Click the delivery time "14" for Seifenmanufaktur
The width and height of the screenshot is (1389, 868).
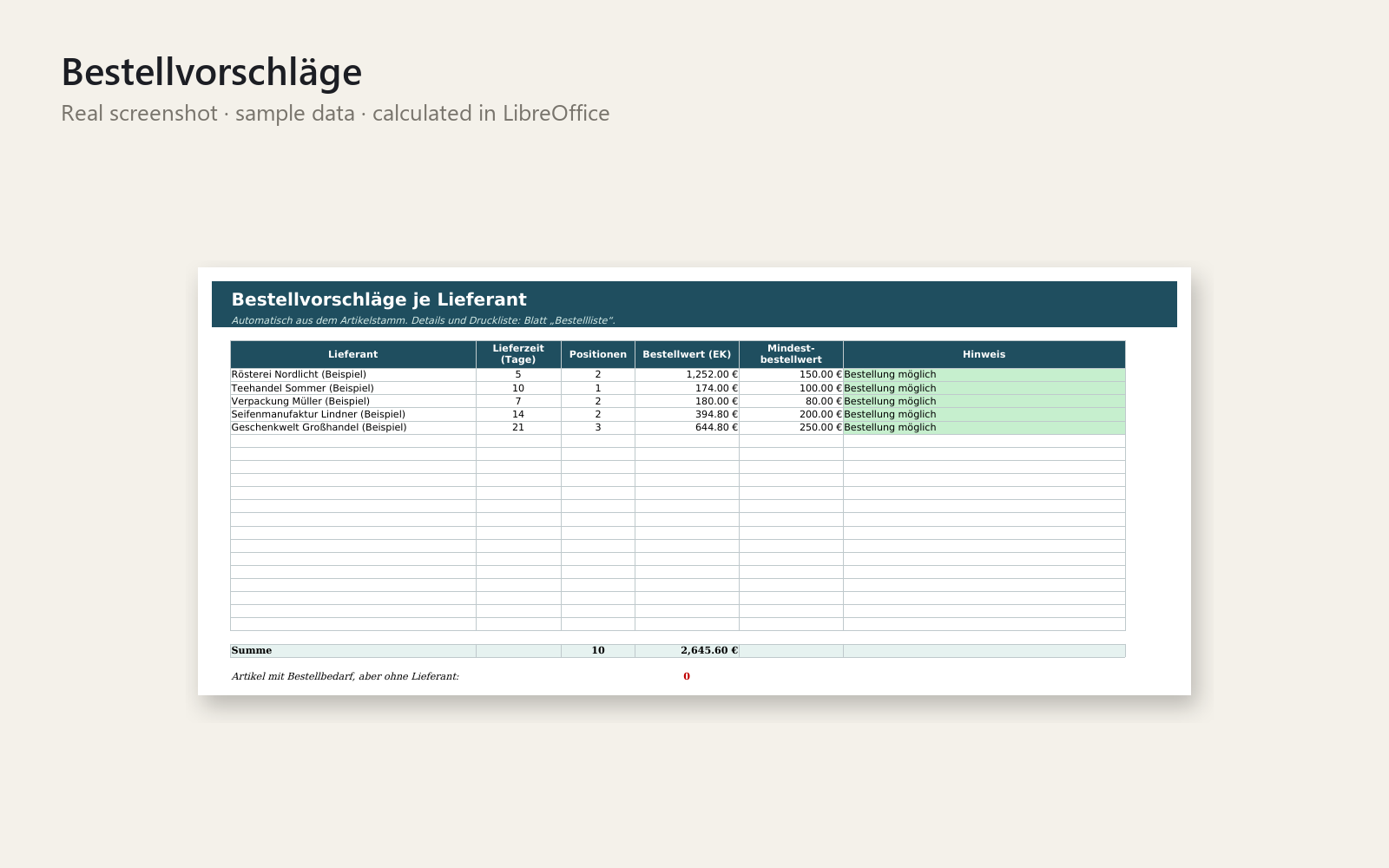click(x=518, y=414)
